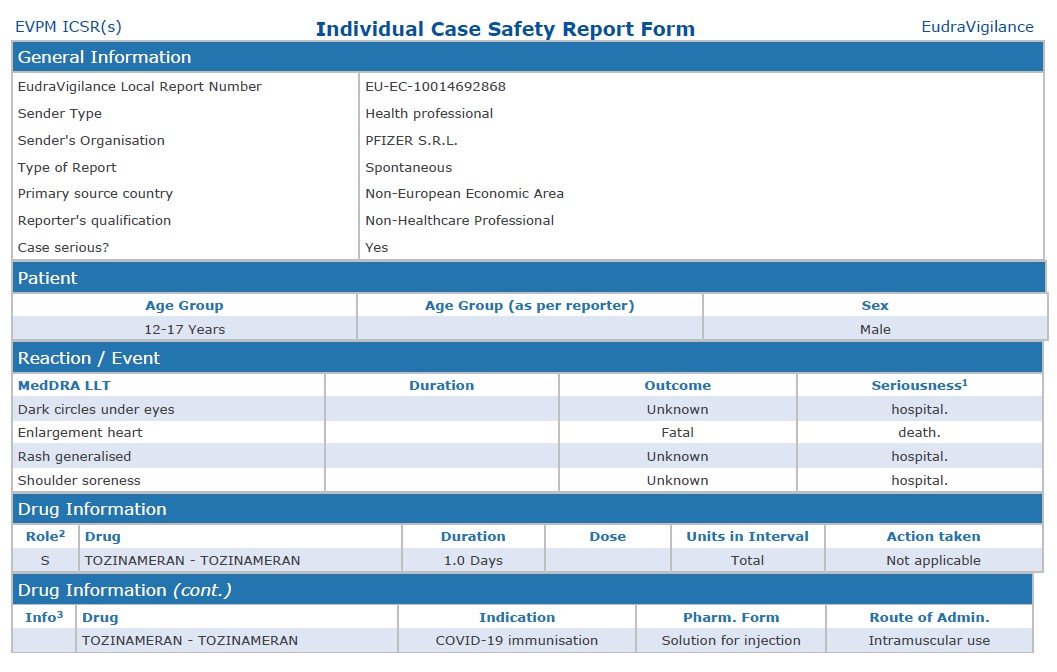Click the Seriousness column header
Image resolution: width=1057 pixels, height=672 pixels.
coord(919,386)
